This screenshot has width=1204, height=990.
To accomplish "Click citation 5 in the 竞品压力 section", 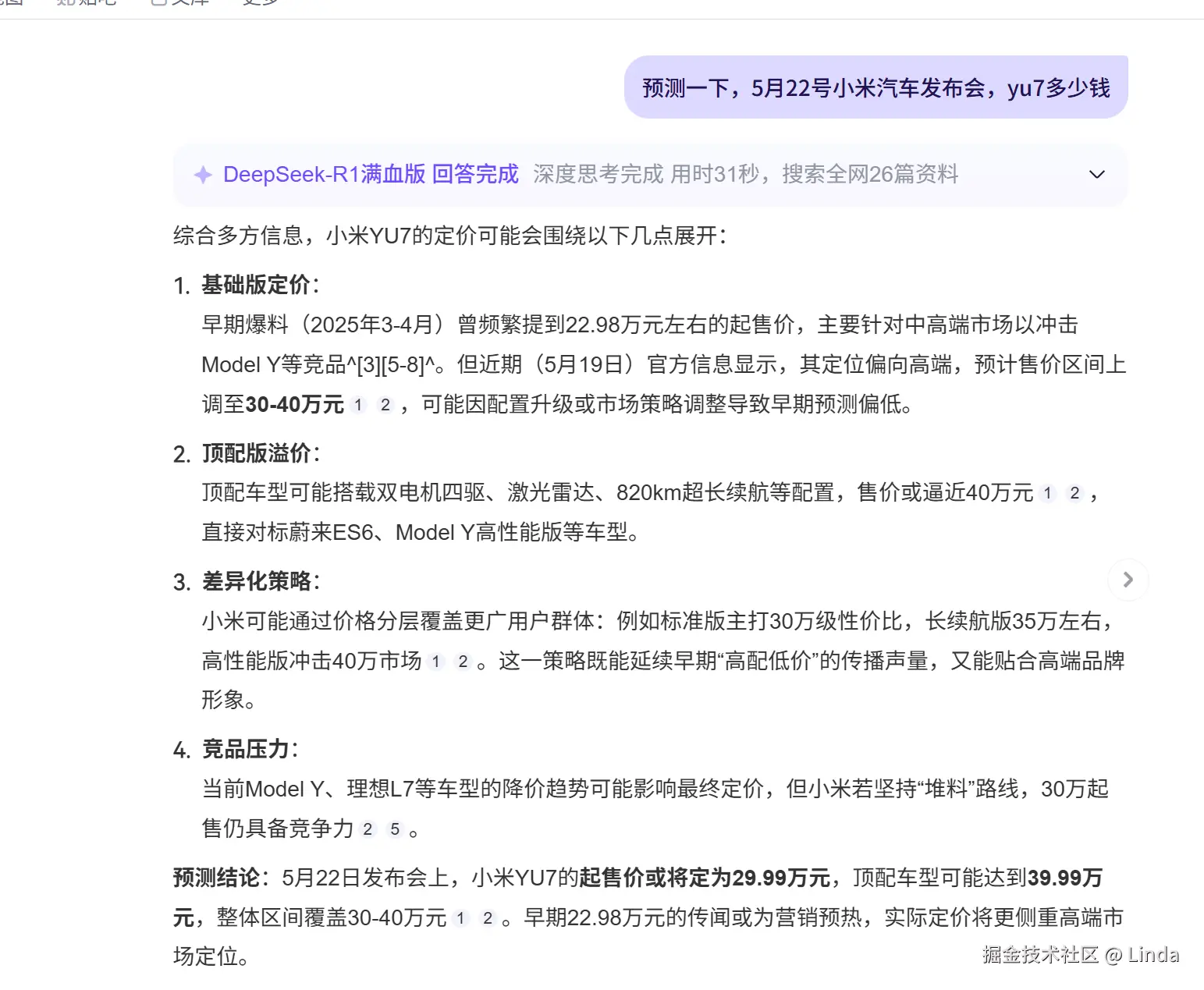I will tap(395, 829).
